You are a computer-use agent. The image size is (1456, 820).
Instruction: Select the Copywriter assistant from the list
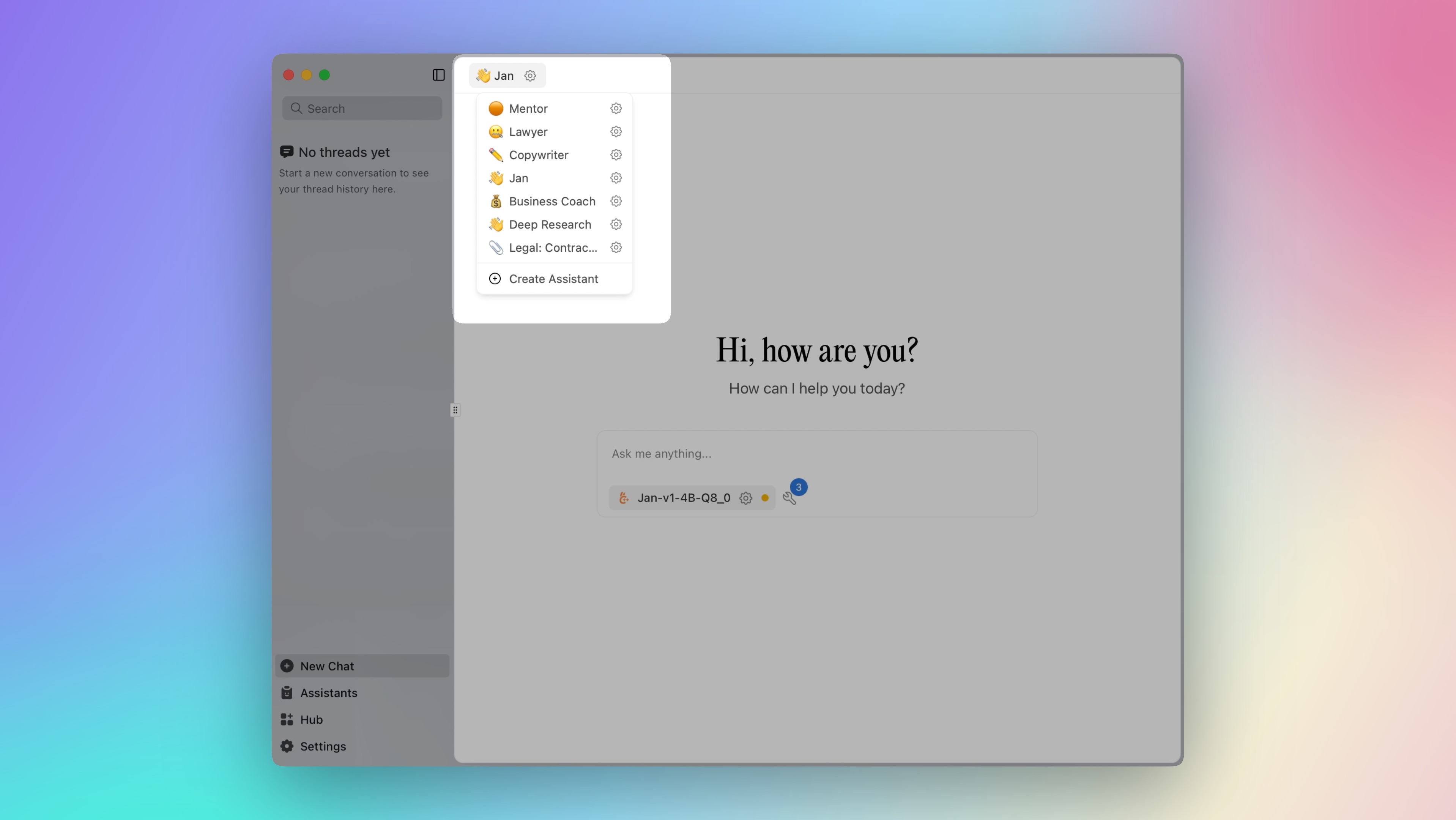coord(539,155)
